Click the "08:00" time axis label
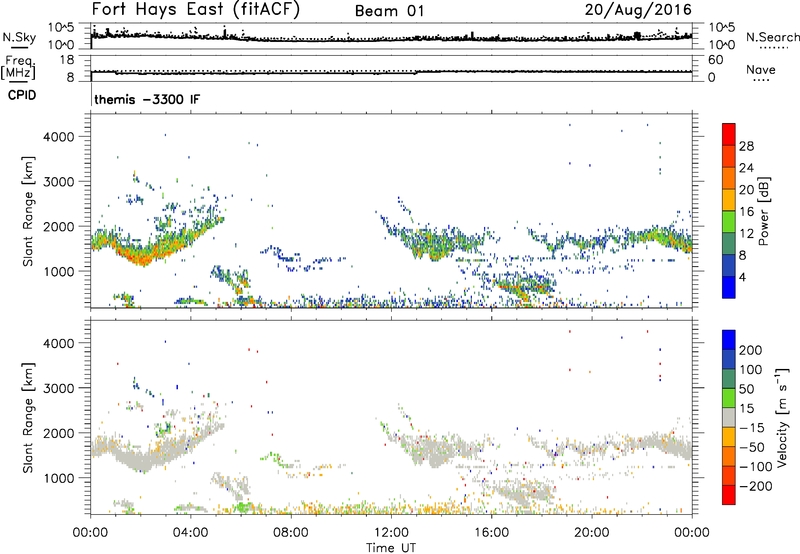This screenshot has height=554, width=800. point(291,533)
